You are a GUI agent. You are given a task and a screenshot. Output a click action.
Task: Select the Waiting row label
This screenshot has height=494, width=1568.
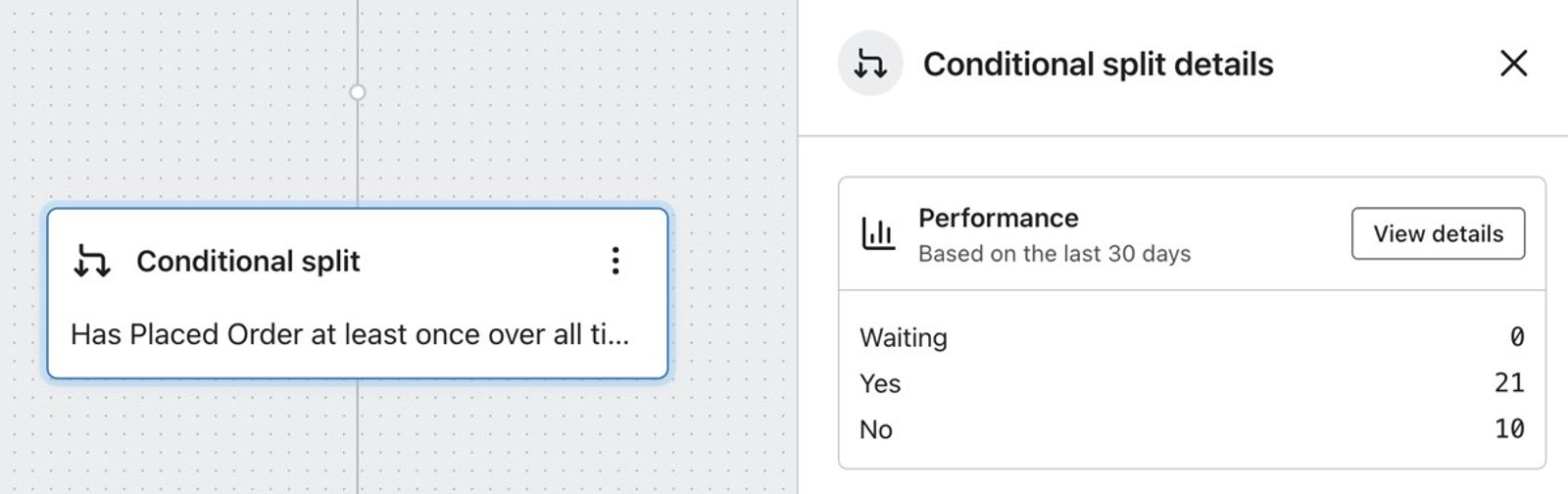point(904,338)
